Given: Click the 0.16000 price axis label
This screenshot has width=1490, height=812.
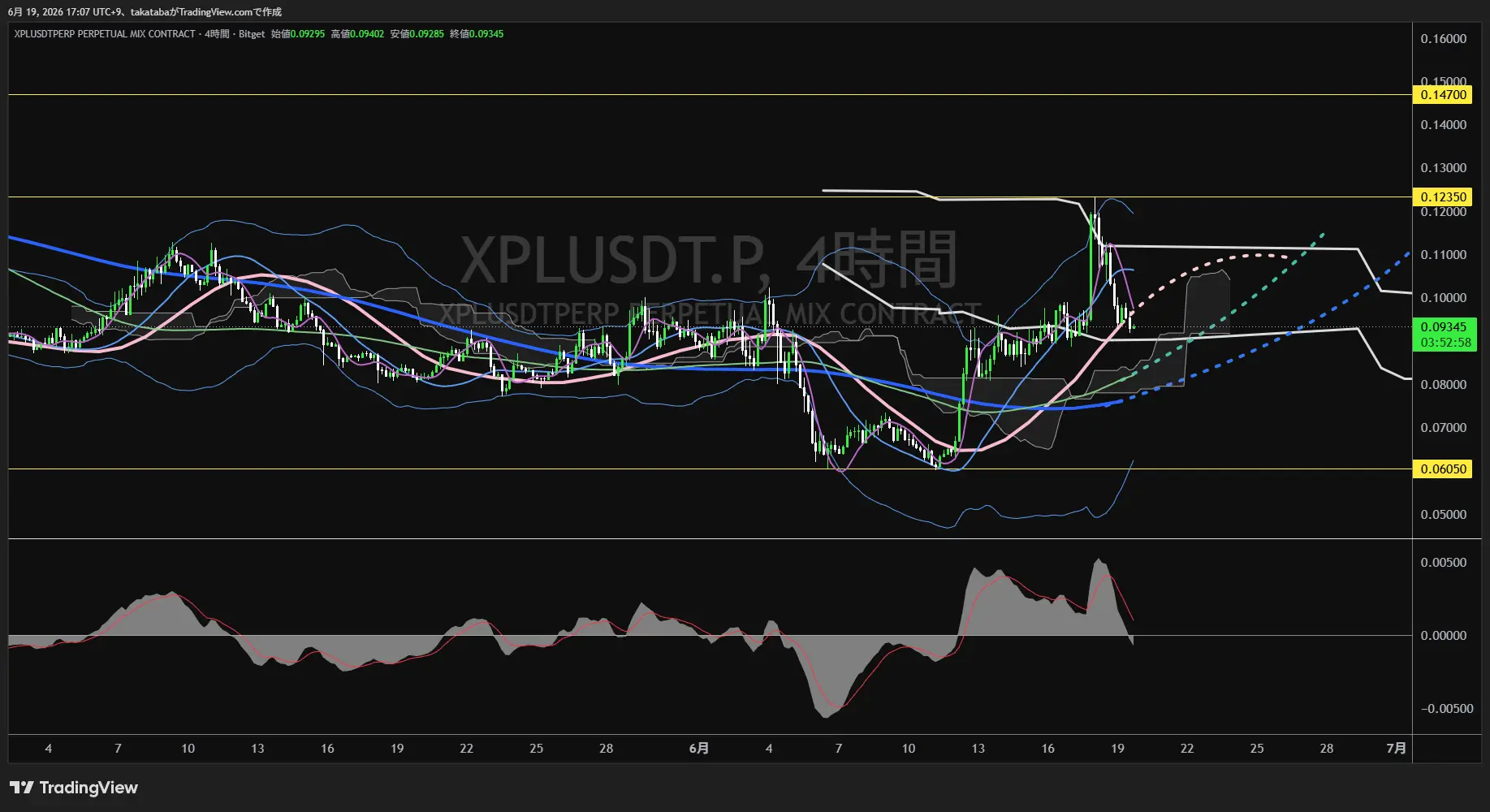Looking at the screenshot, I should coord(1443,39).
